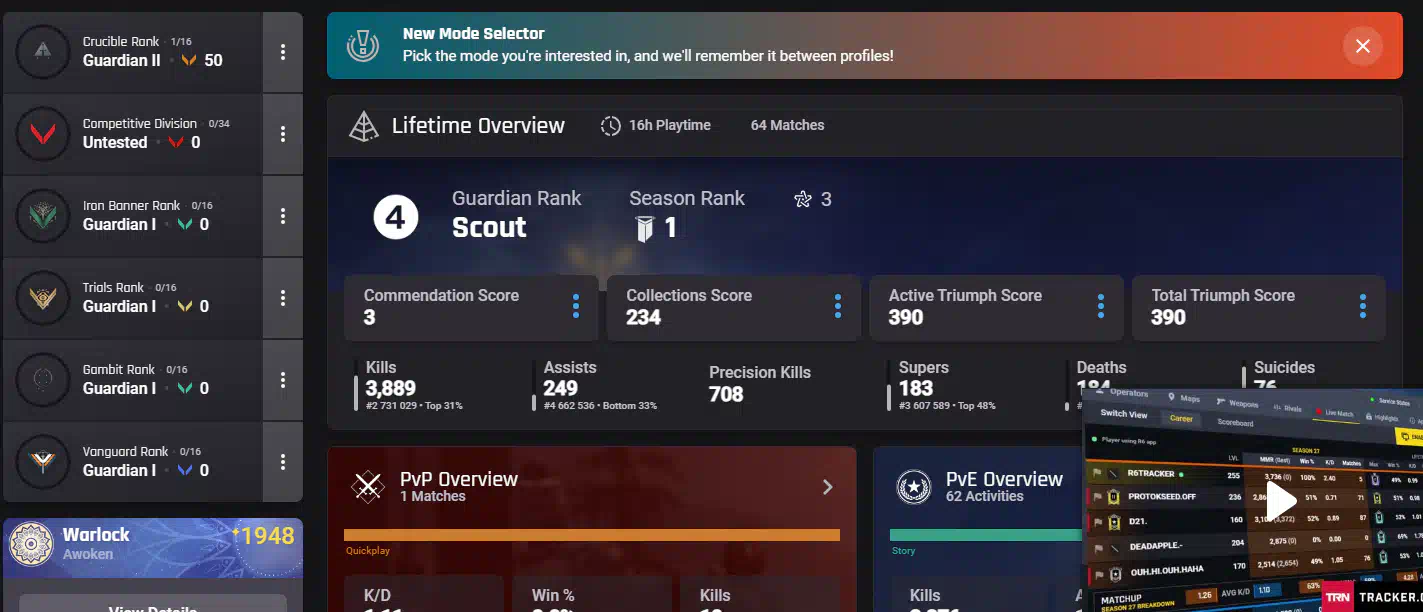Click the "1 Matches" text under PvP Overview

point(433,496)
